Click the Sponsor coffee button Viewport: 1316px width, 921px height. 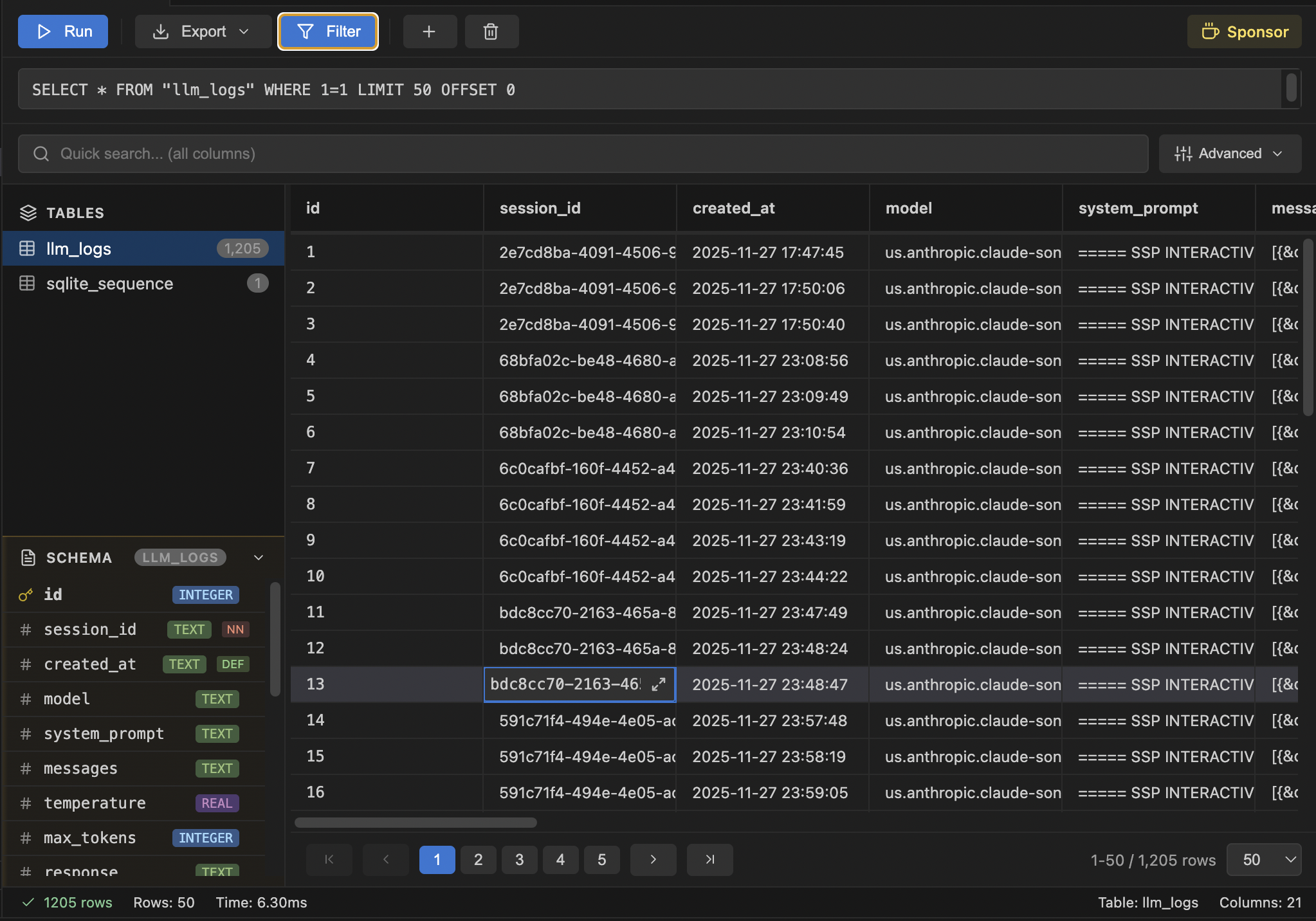(x=1244, y=32)
